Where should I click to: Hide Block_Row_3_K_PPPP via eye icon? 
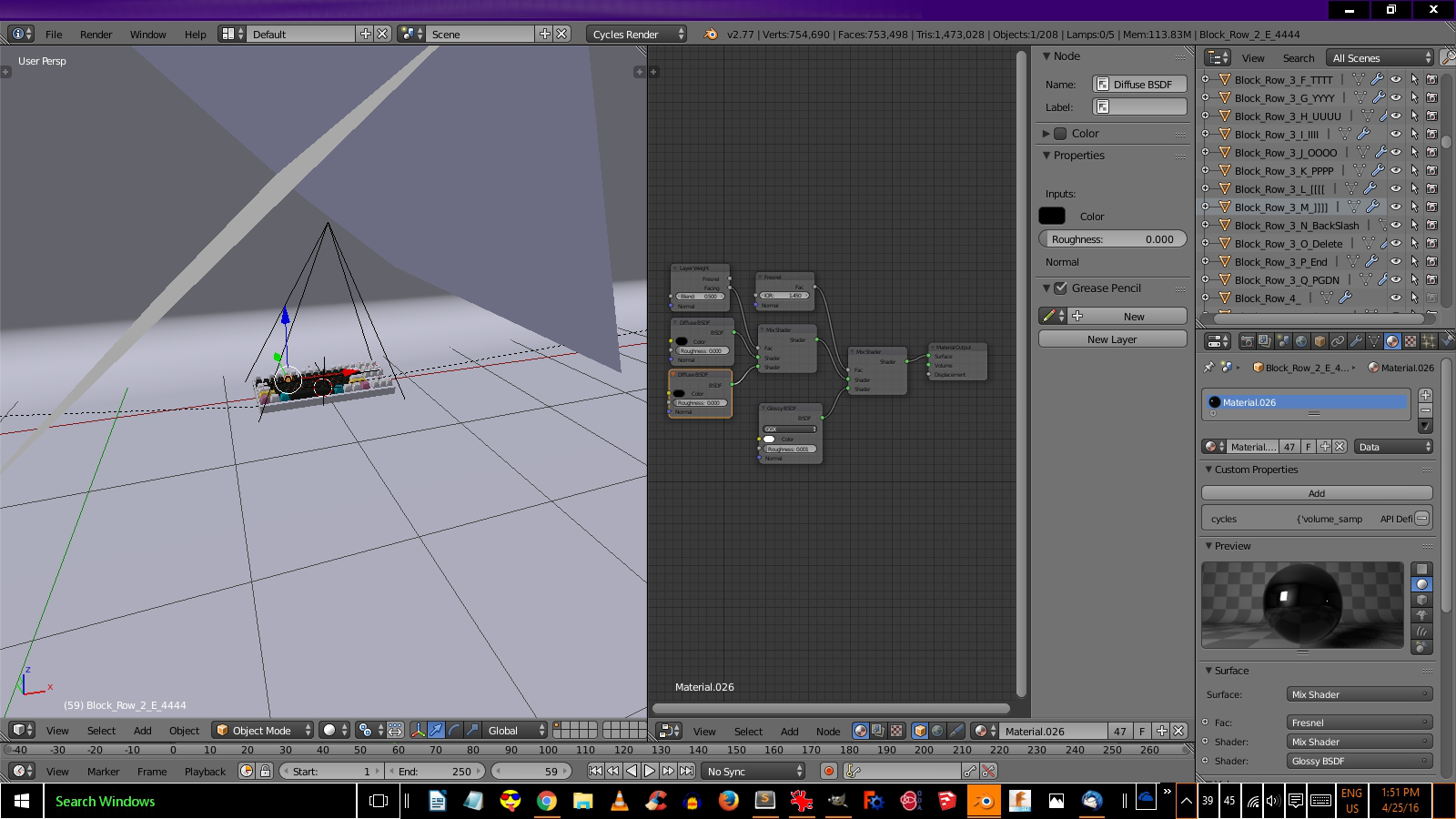[x=1396, y=170]
